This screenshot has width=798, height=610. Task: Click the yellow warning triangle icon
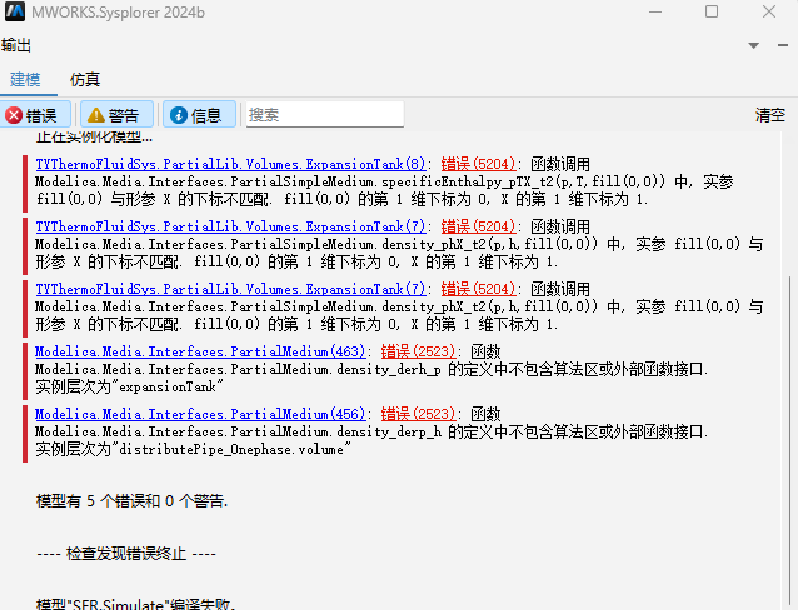tap(96, 115)
